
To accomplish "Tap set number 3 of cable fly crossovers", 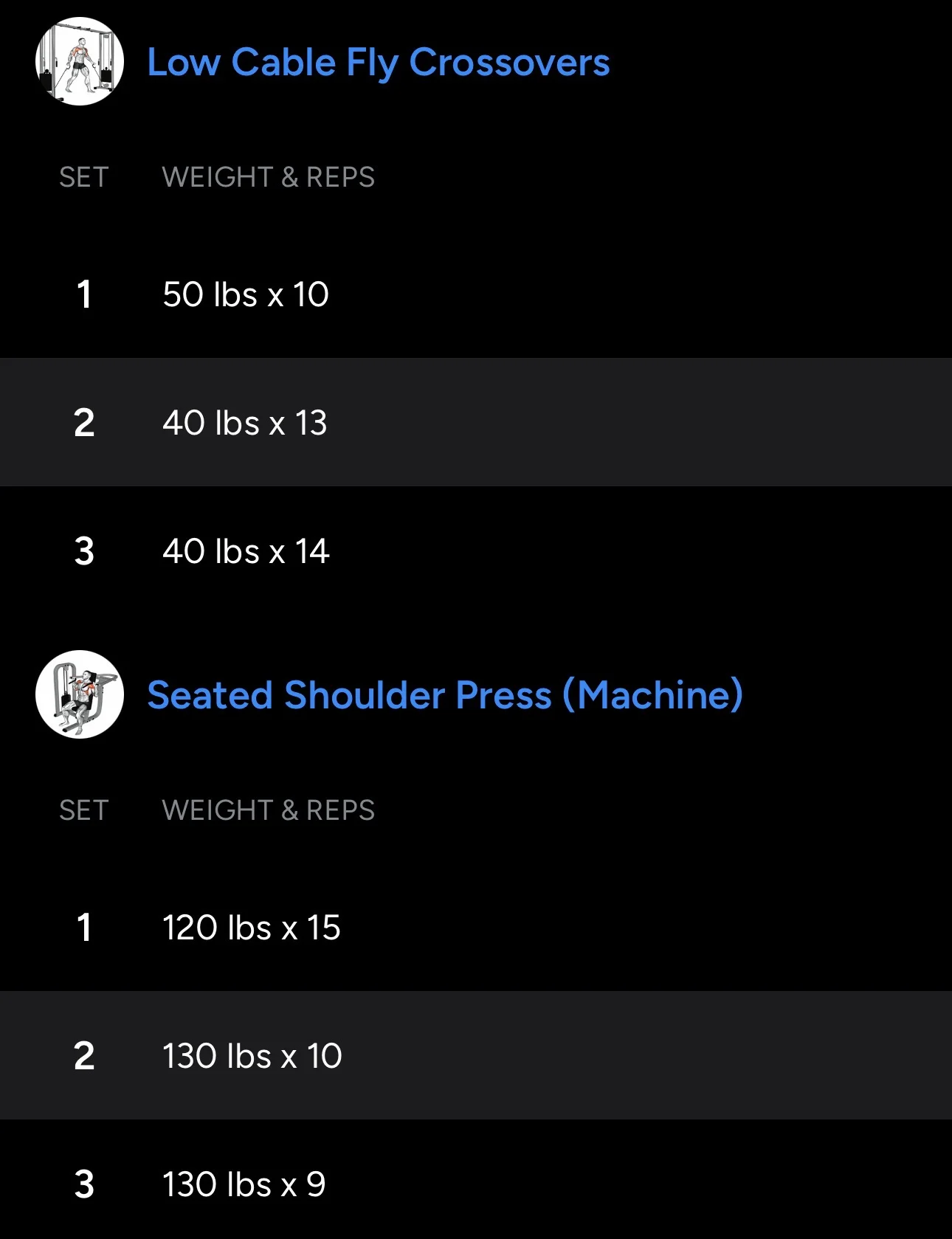I will (84, 551).
